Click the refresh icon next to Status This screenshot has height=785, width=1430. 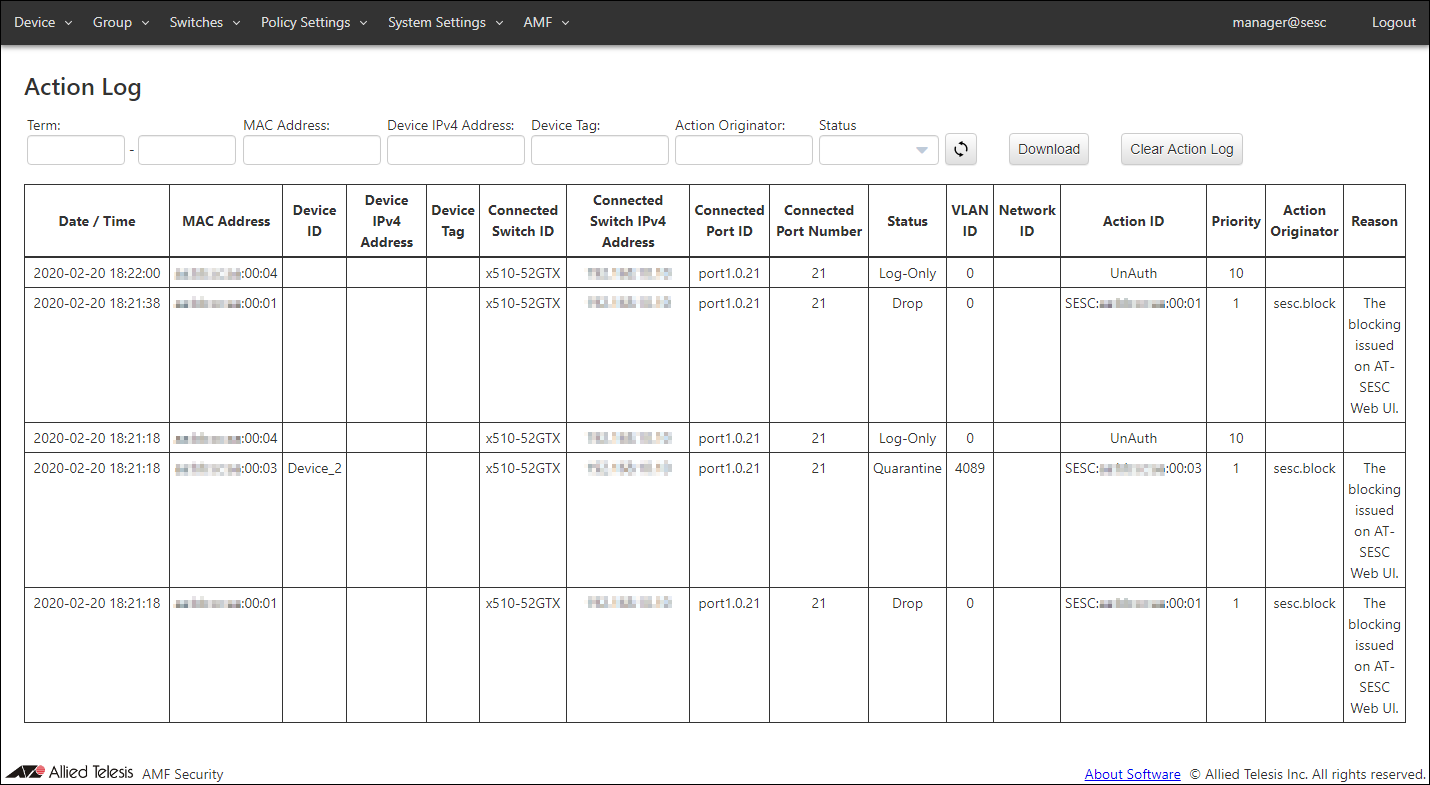(x=960, y=150)
